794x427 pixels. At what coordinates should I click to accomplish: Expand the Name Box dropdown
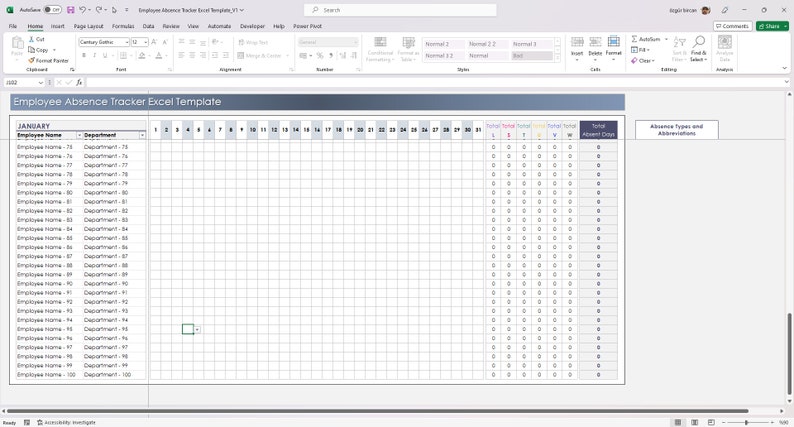click(x=41, y=82)
